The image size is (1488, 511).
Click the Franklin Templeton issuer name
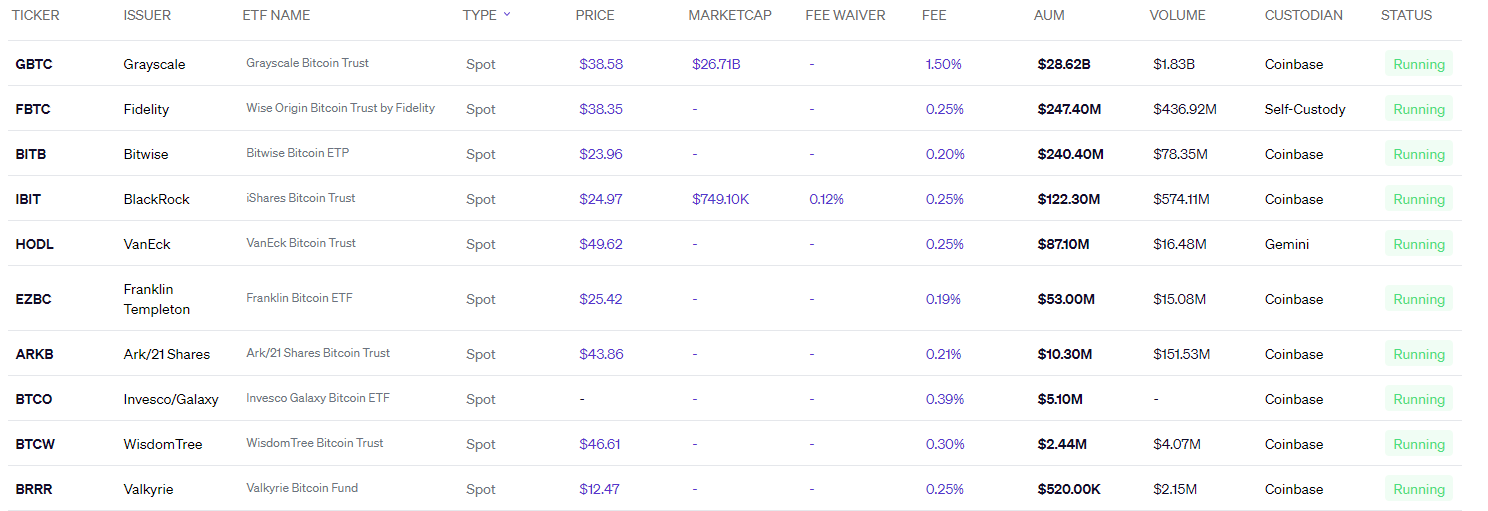(x=156, y=299)
